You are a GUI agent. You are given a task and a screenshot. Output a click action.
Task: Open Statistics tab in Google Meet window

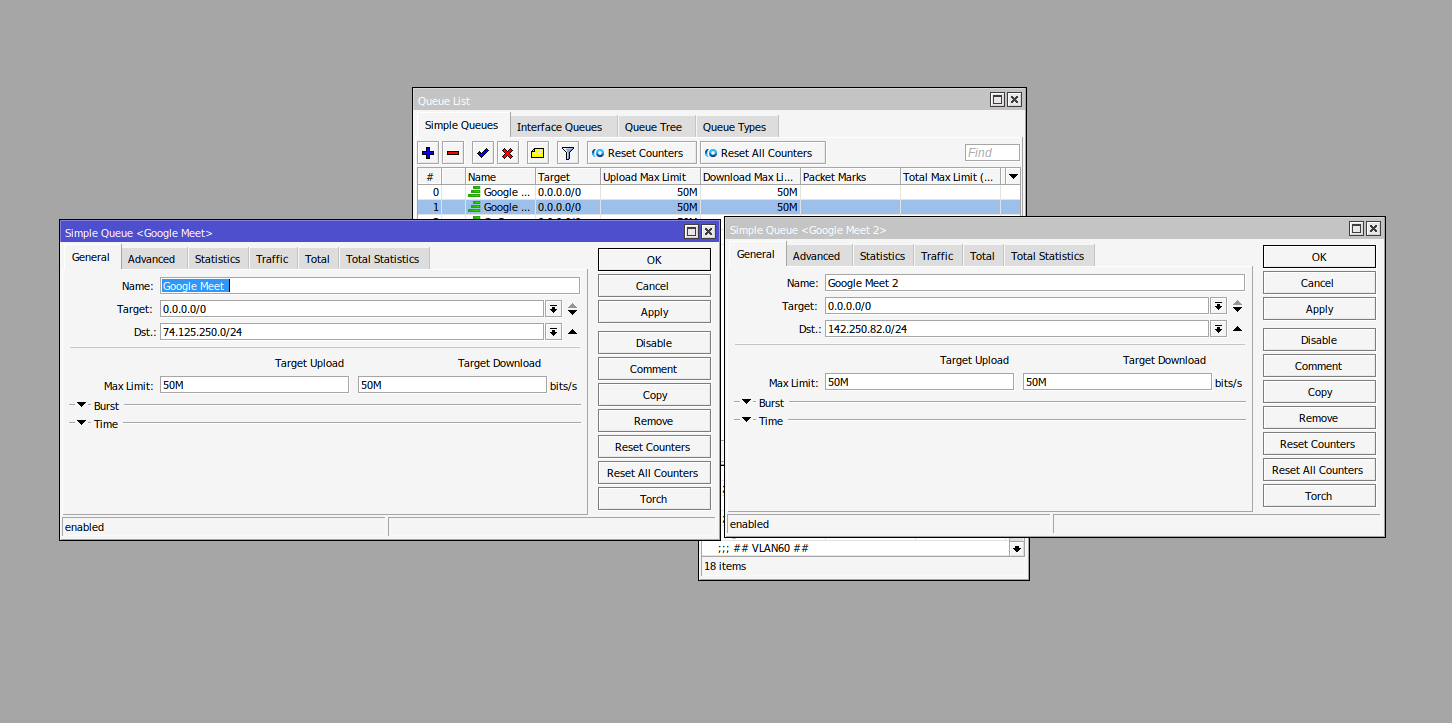coord(217,259)
